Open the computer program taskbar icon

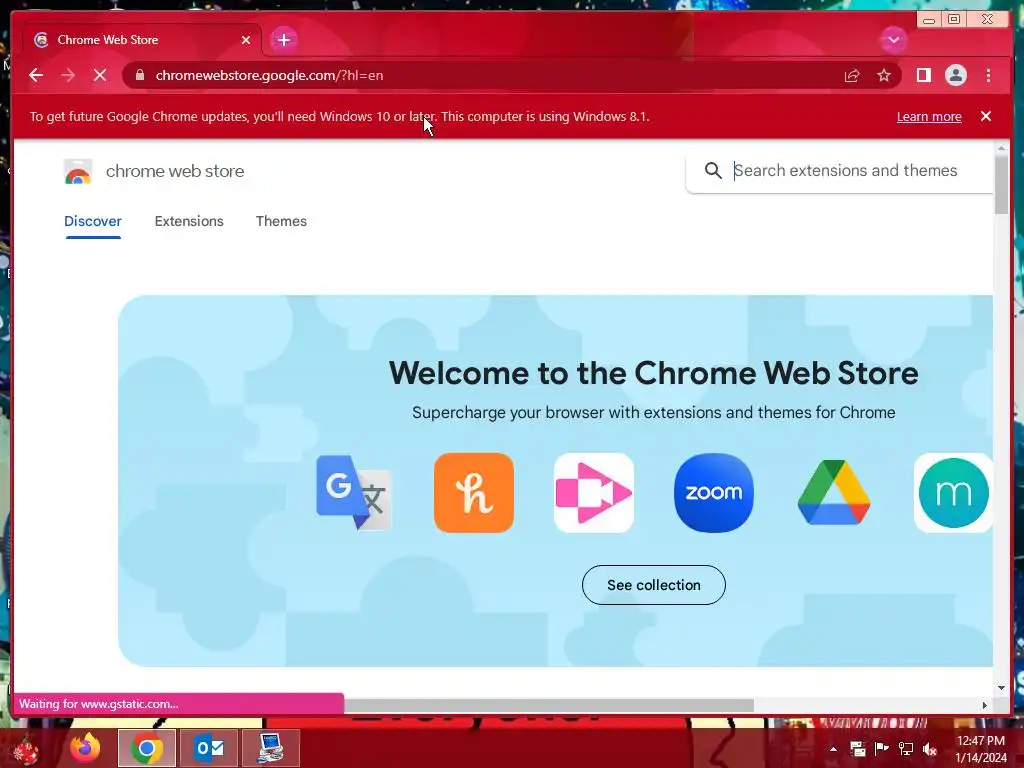pos(270,748)
